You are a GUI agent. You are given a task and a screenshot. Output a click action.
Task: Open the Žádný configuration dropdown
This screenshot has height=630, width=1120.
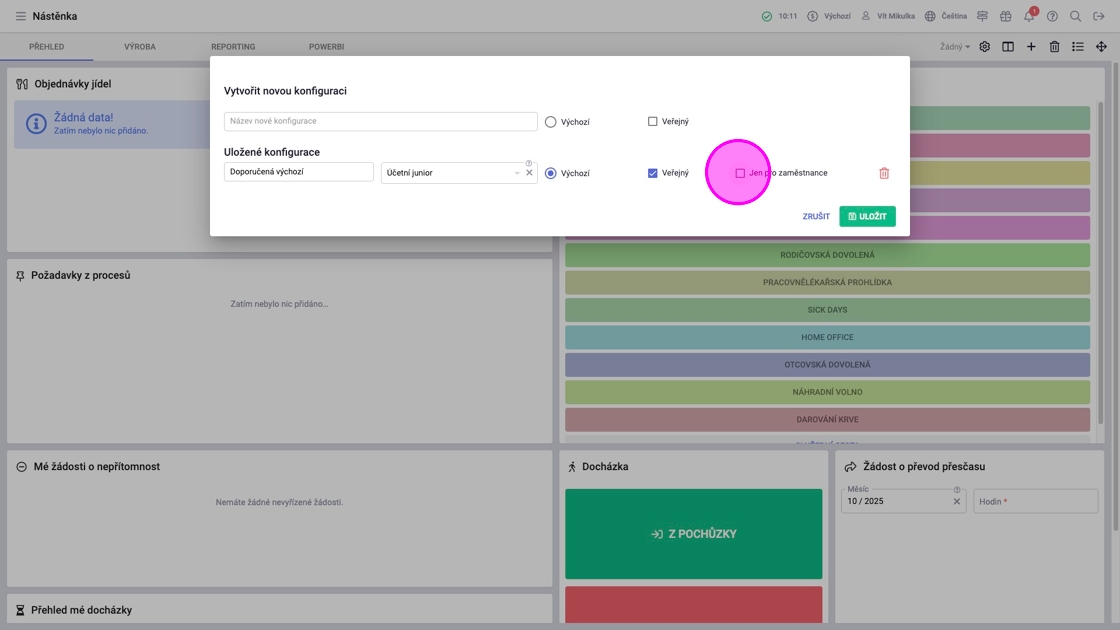click(954, 46)
